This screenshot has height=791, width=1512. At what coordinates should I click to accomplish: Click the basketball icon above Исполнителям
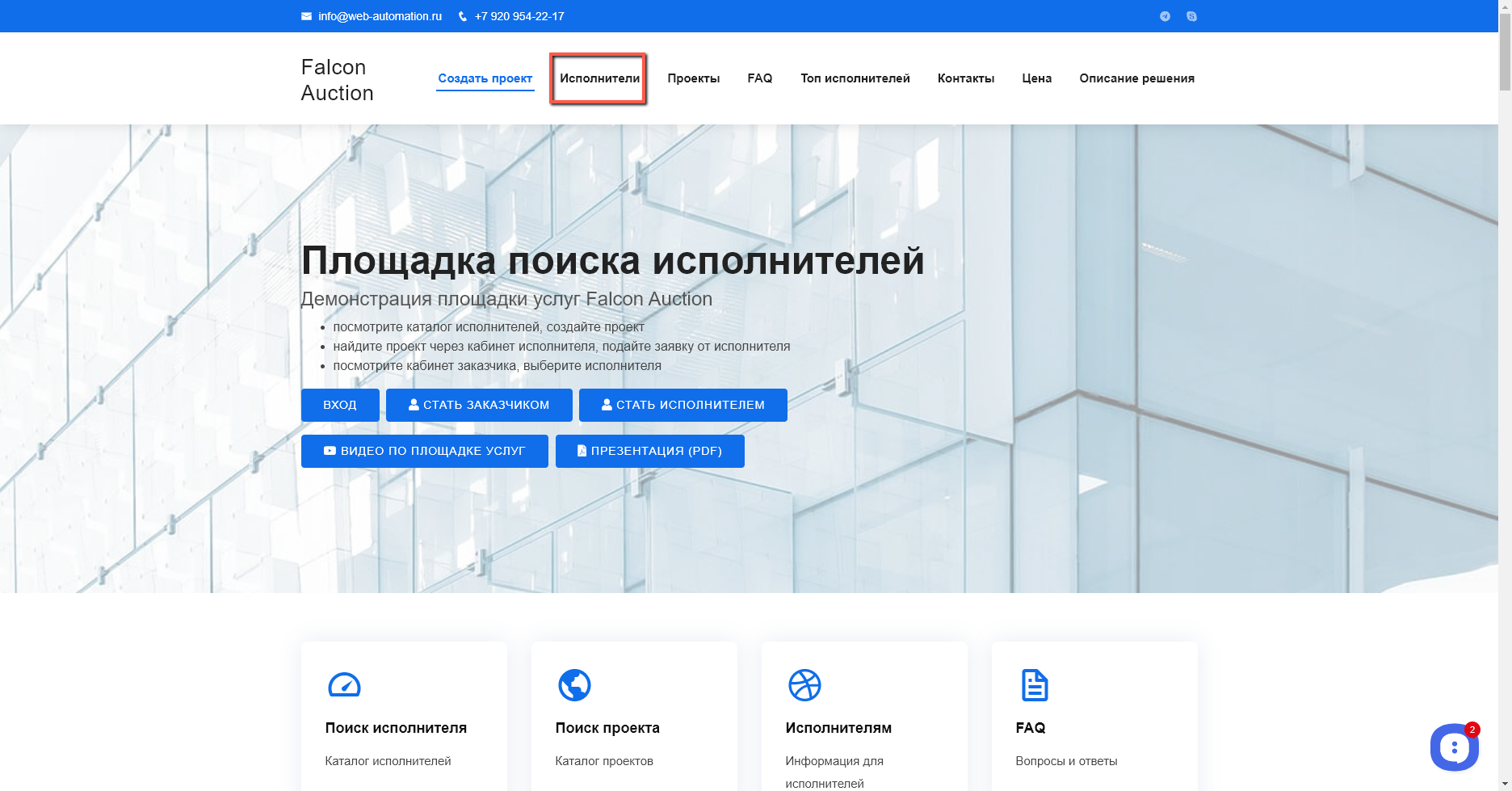point(804,685)
